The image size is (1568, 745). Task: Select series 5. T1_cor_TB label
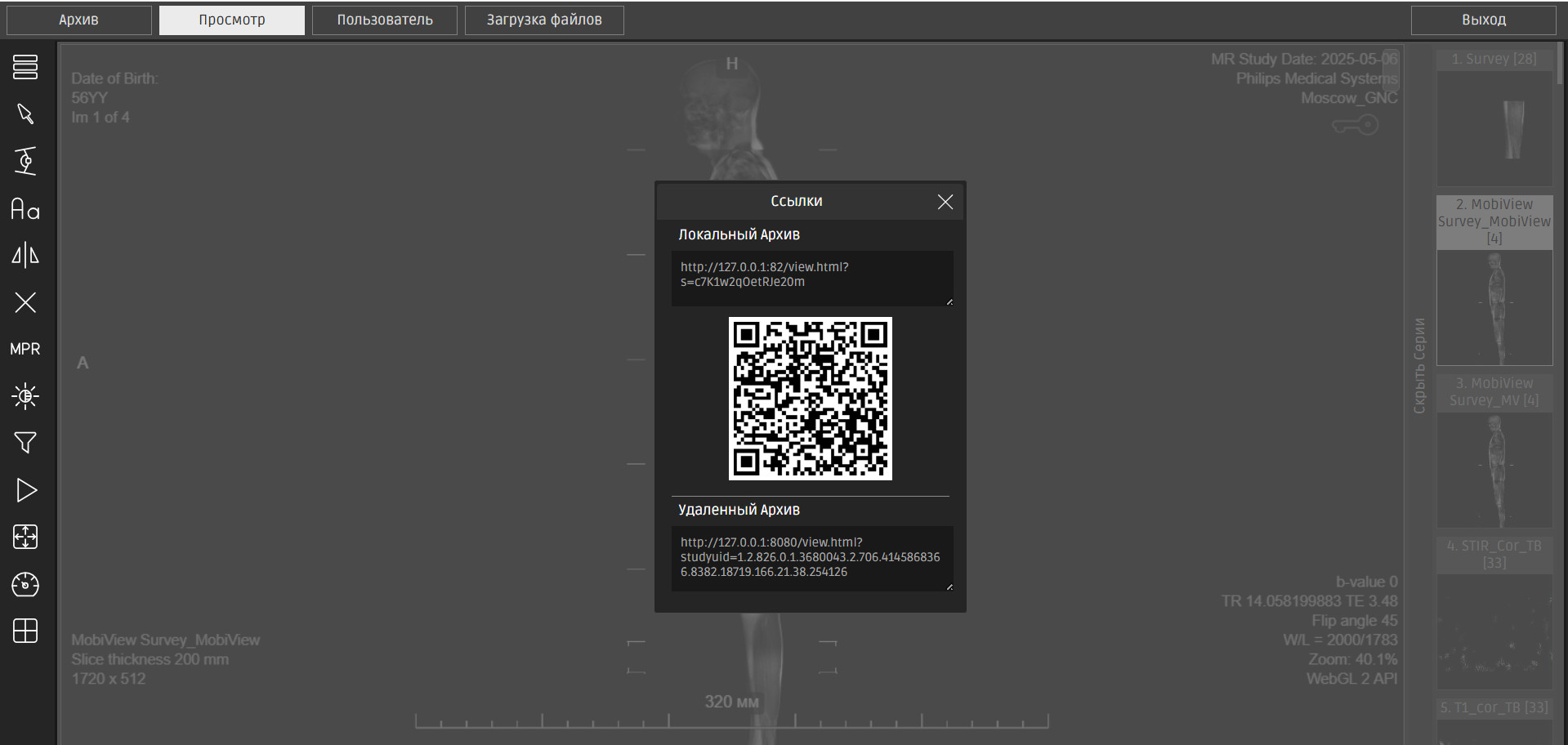click(1494, 707)
